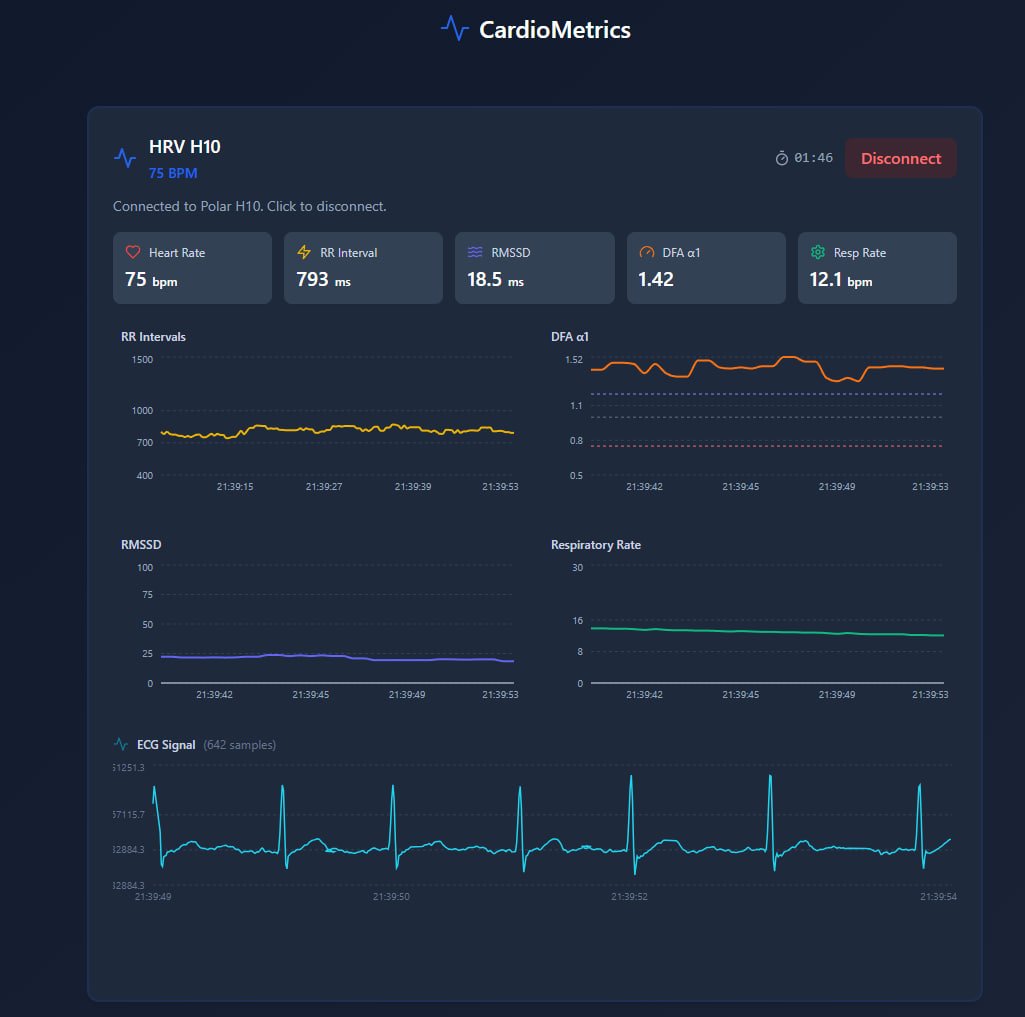Click 'Connected to Polar H10' status message
1025x1017 pixels.
[250, 207]
